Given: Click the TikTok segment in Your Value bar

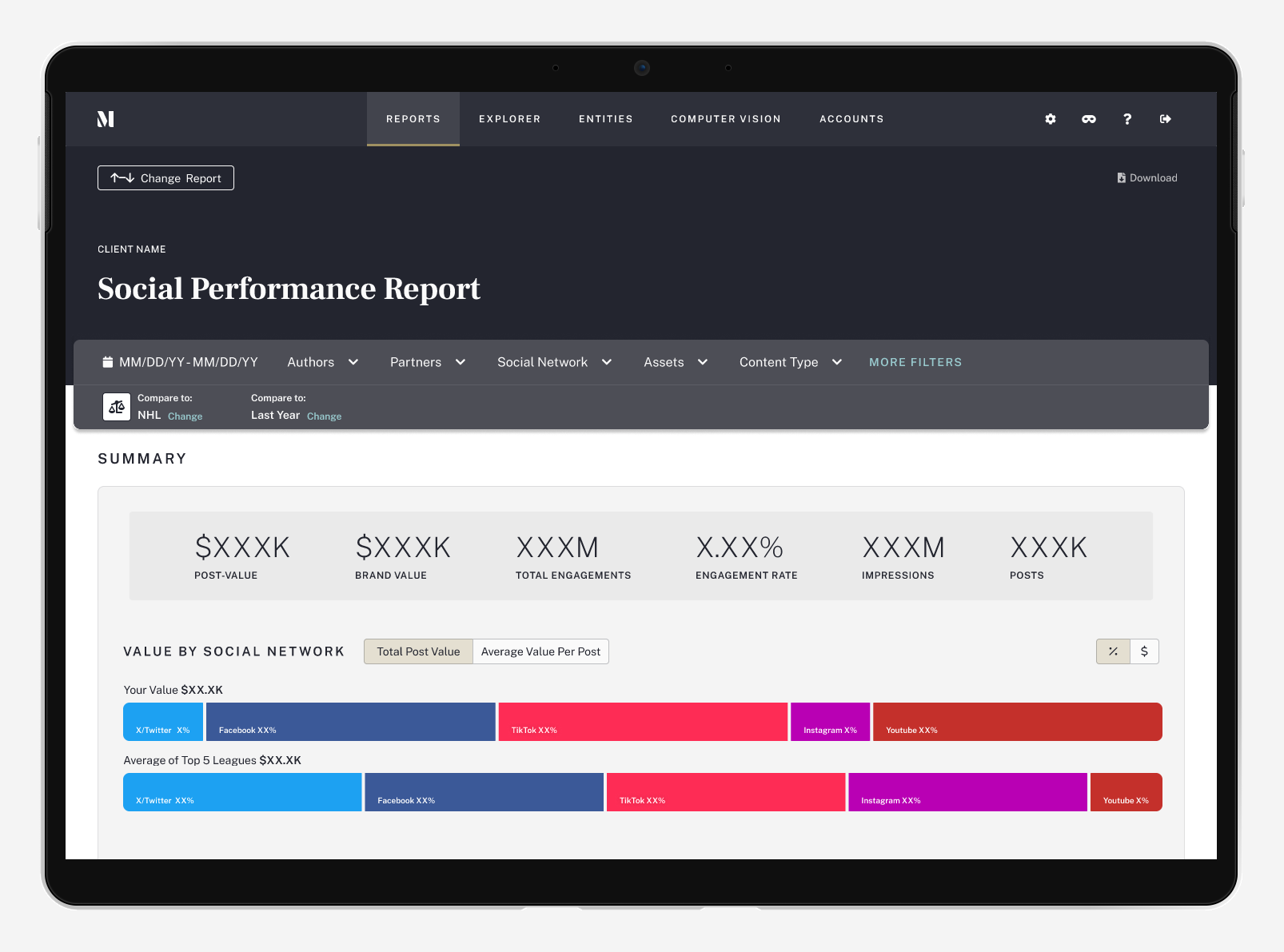Looking at the screenshot, I should click(x=643, y=722).
